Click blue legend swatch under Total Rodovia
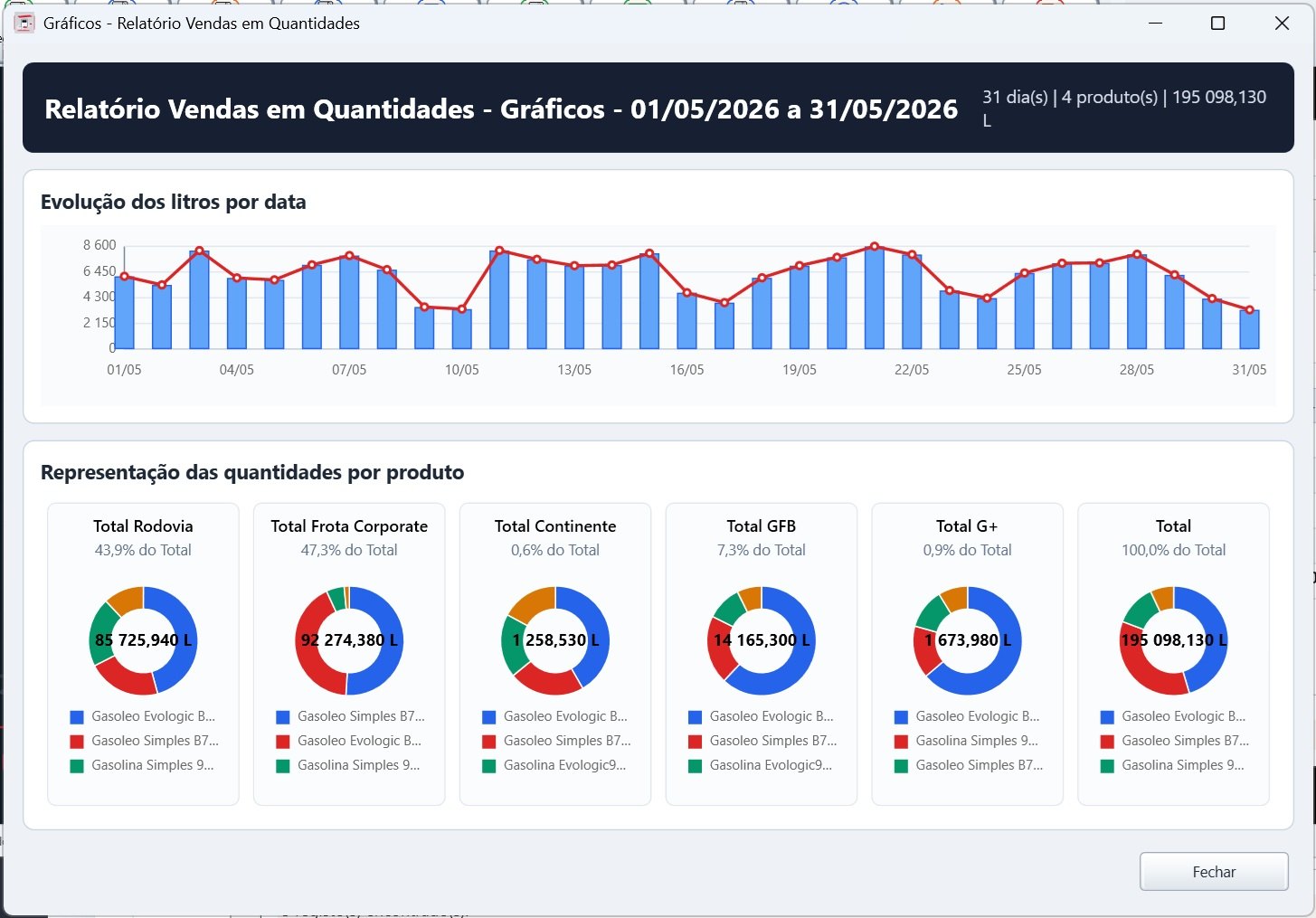The image size is (1316, 918). (x=77, y=717)
